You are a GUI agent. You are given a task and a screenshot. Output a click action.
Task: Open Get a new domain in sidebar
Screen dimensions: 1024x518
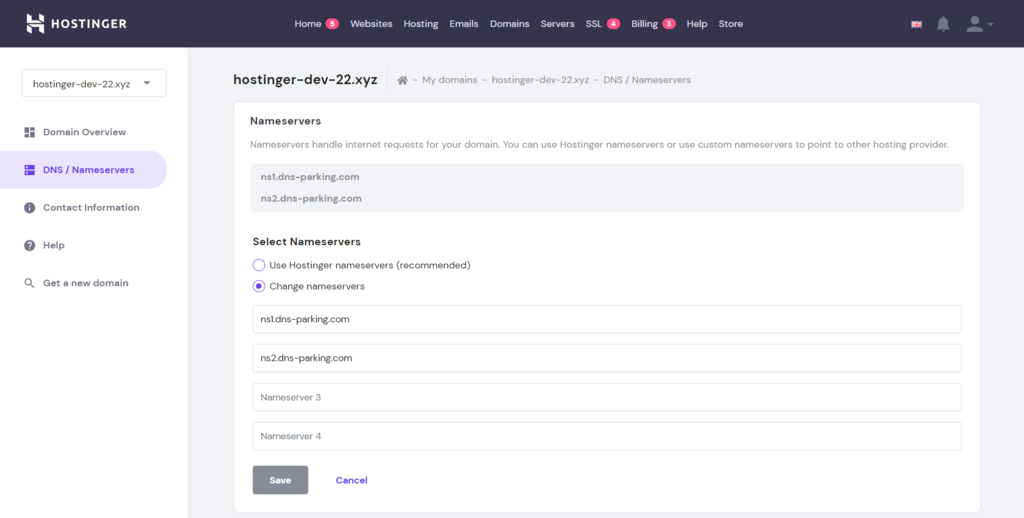86,283
